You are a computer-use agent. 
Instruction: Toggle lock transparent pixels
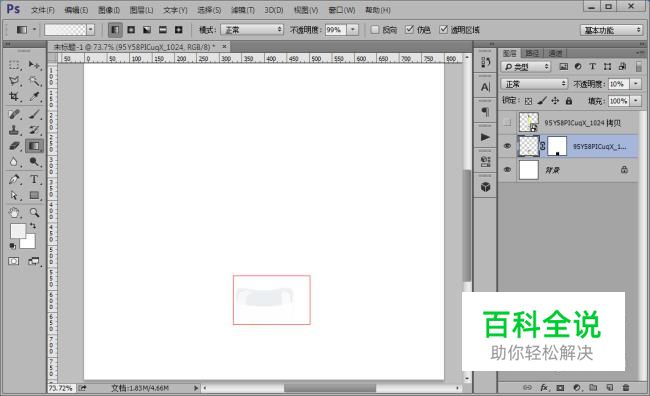[528, 101]
